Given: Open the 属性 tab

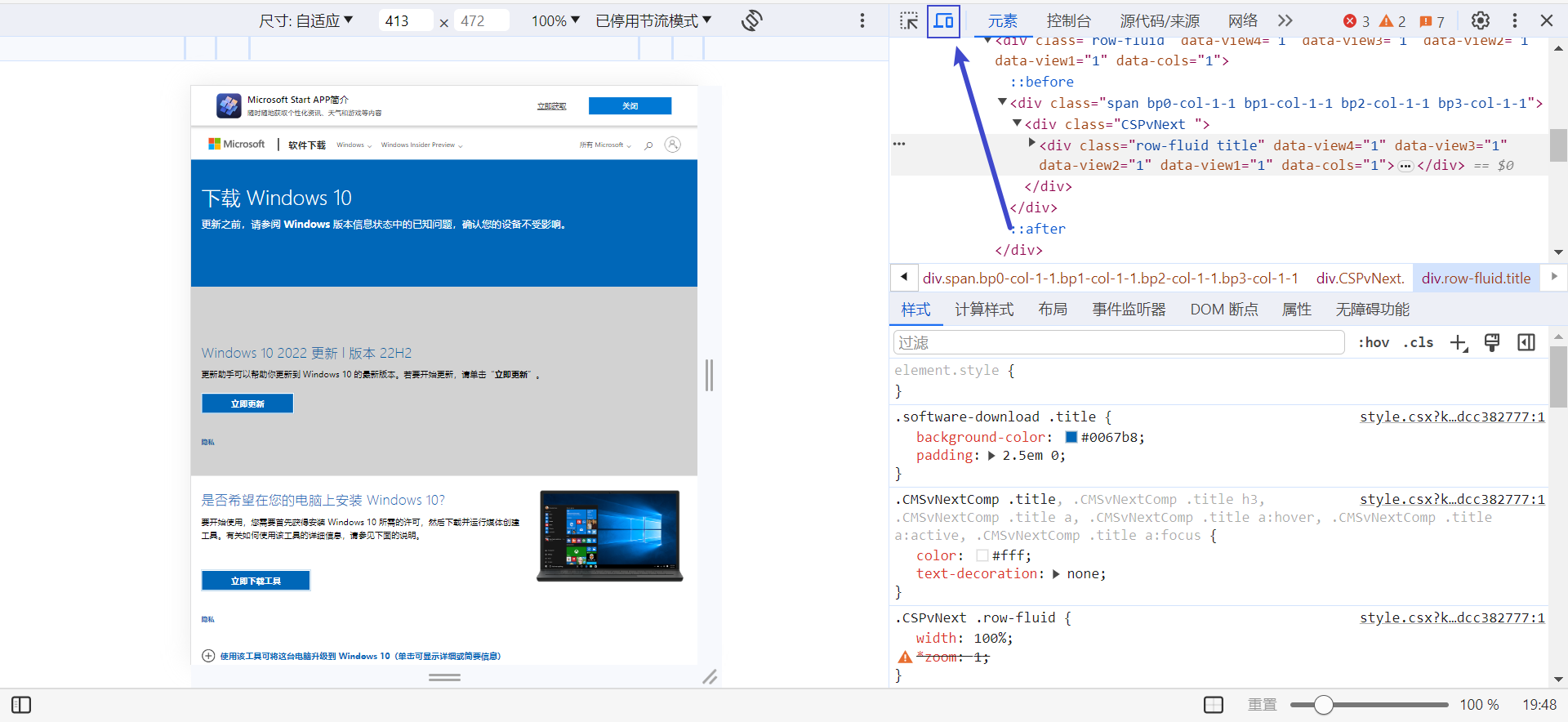Looking at the screenshot, I should pyautogui.click(x=1297, y=310).
